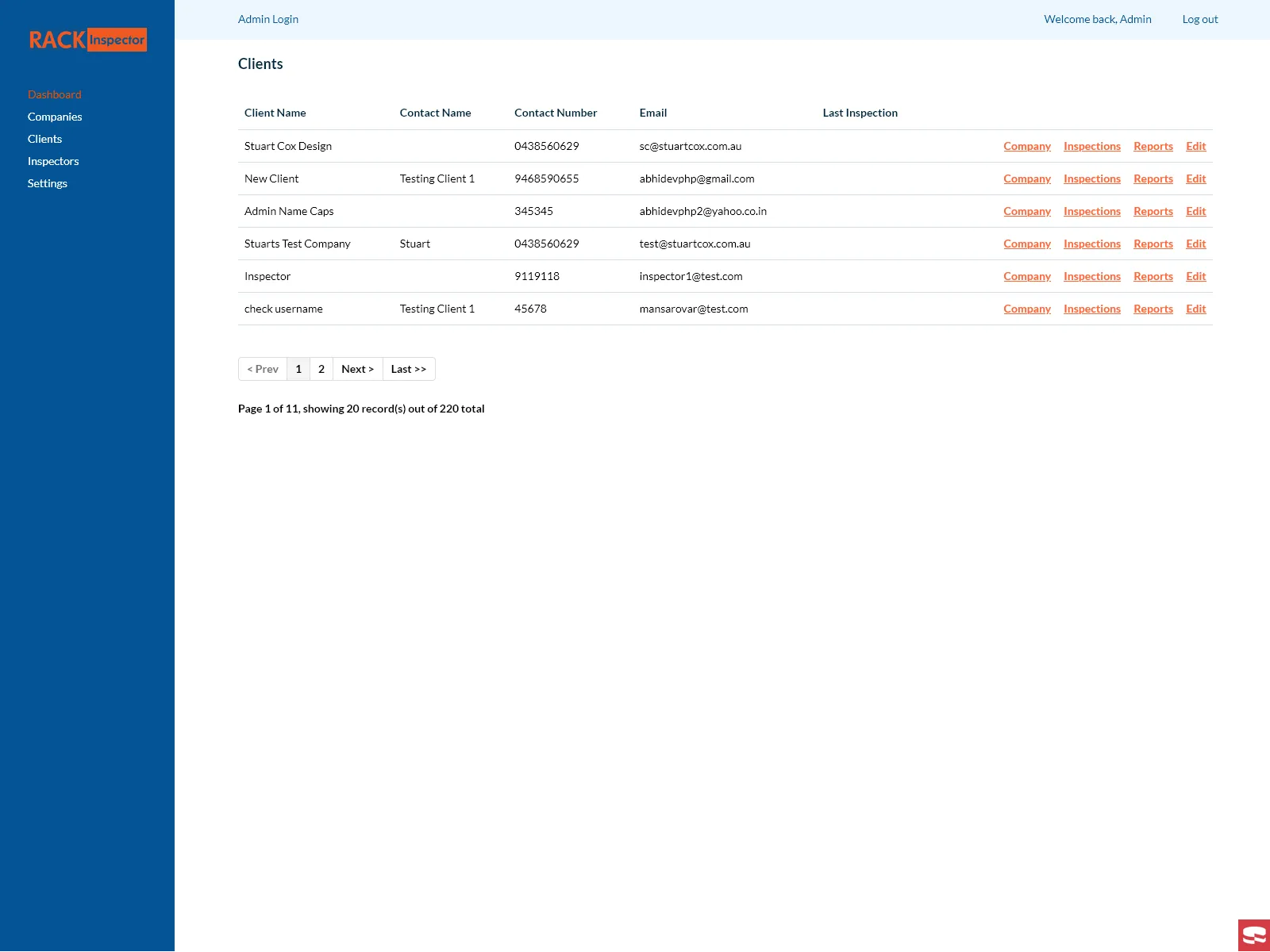Screen dimensions: 1270x952
Task: Open Settings from sidebar
Action: [48, 183]
